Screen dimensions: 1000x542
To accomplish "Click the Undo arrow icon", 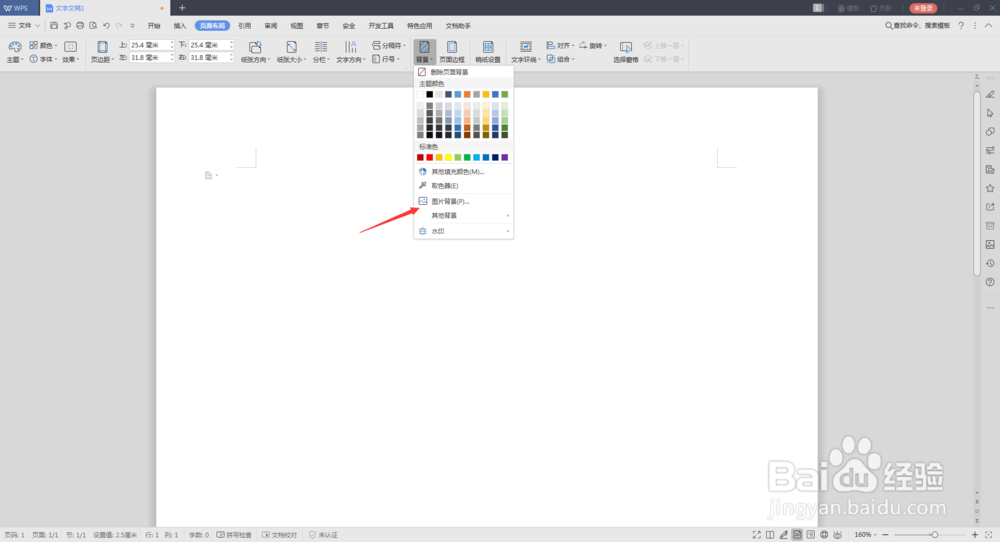I will [106, 26].
